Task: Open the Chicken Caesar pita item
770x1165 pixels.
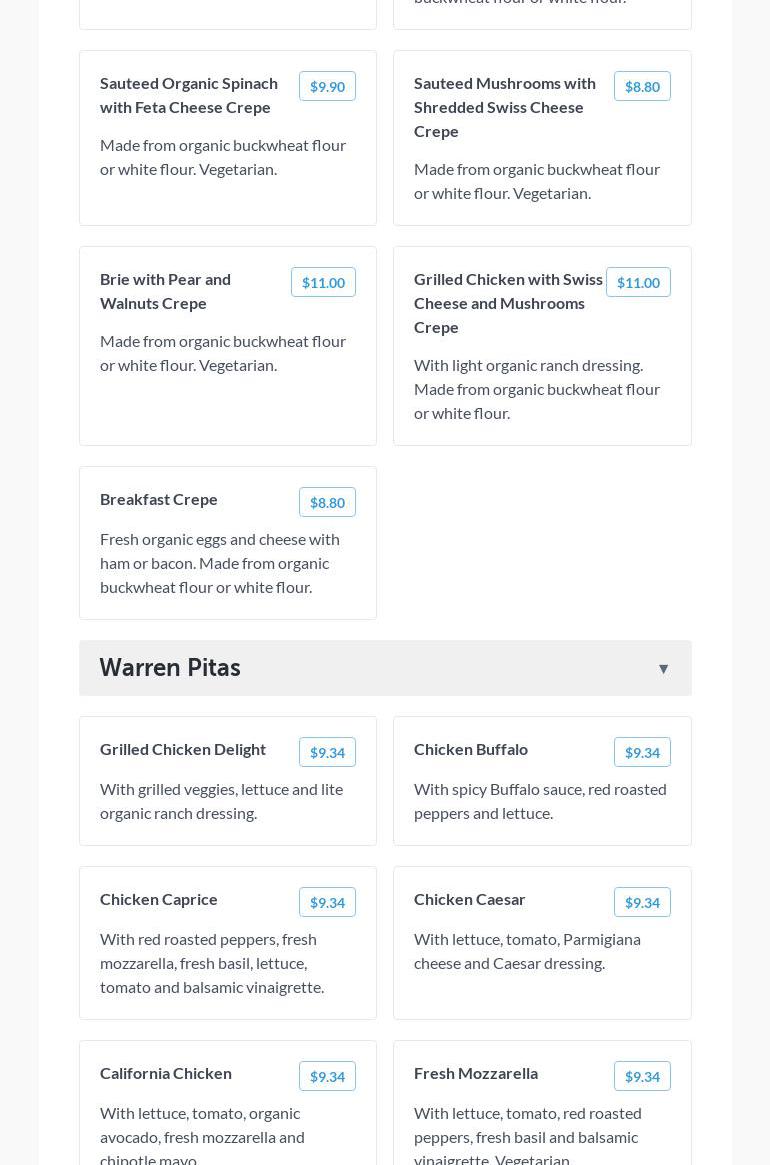Action: coord(470,899)
